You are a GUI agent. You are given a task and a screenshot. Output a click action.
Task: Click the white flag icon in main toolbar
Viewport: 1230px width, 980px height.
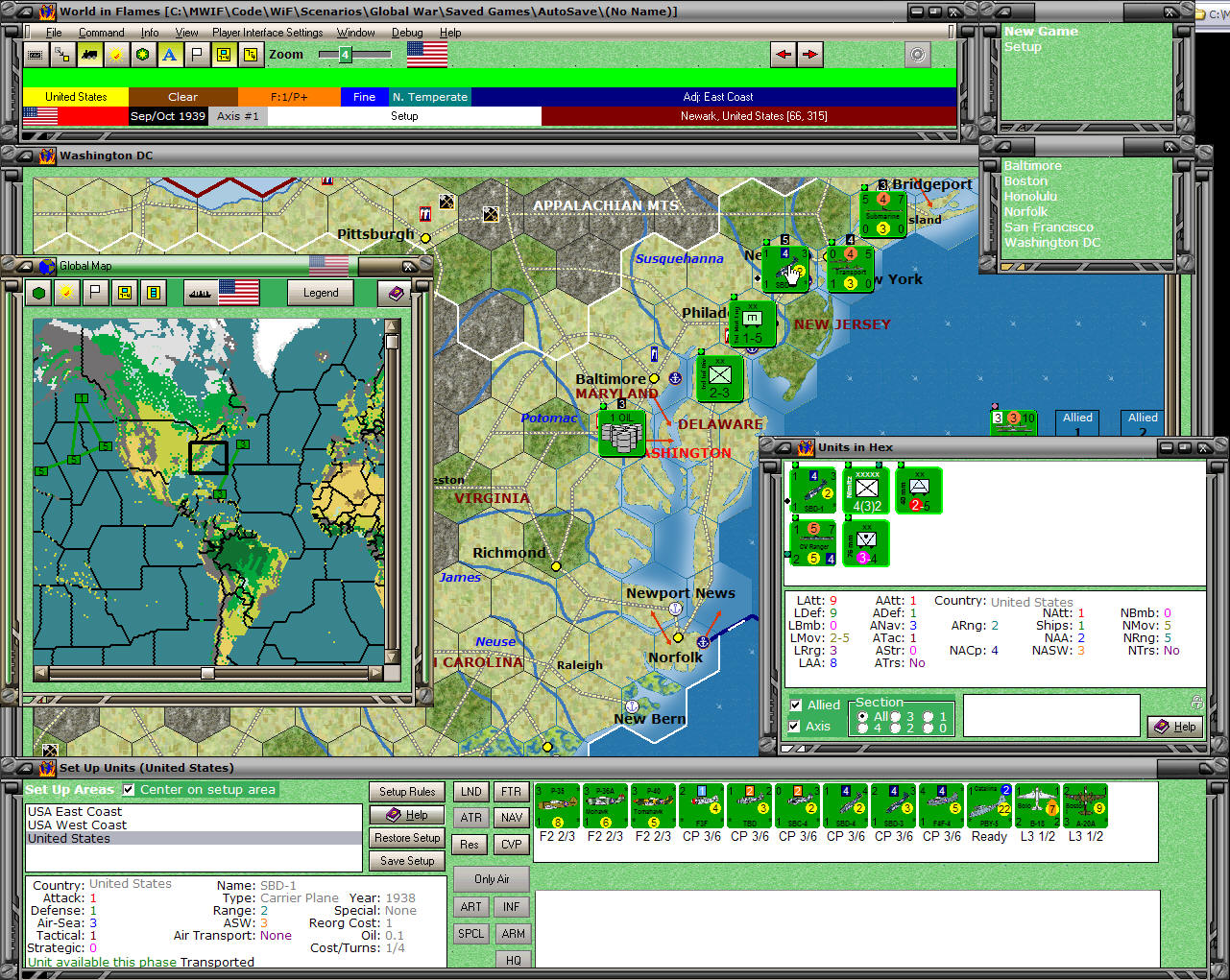(197, 55)
